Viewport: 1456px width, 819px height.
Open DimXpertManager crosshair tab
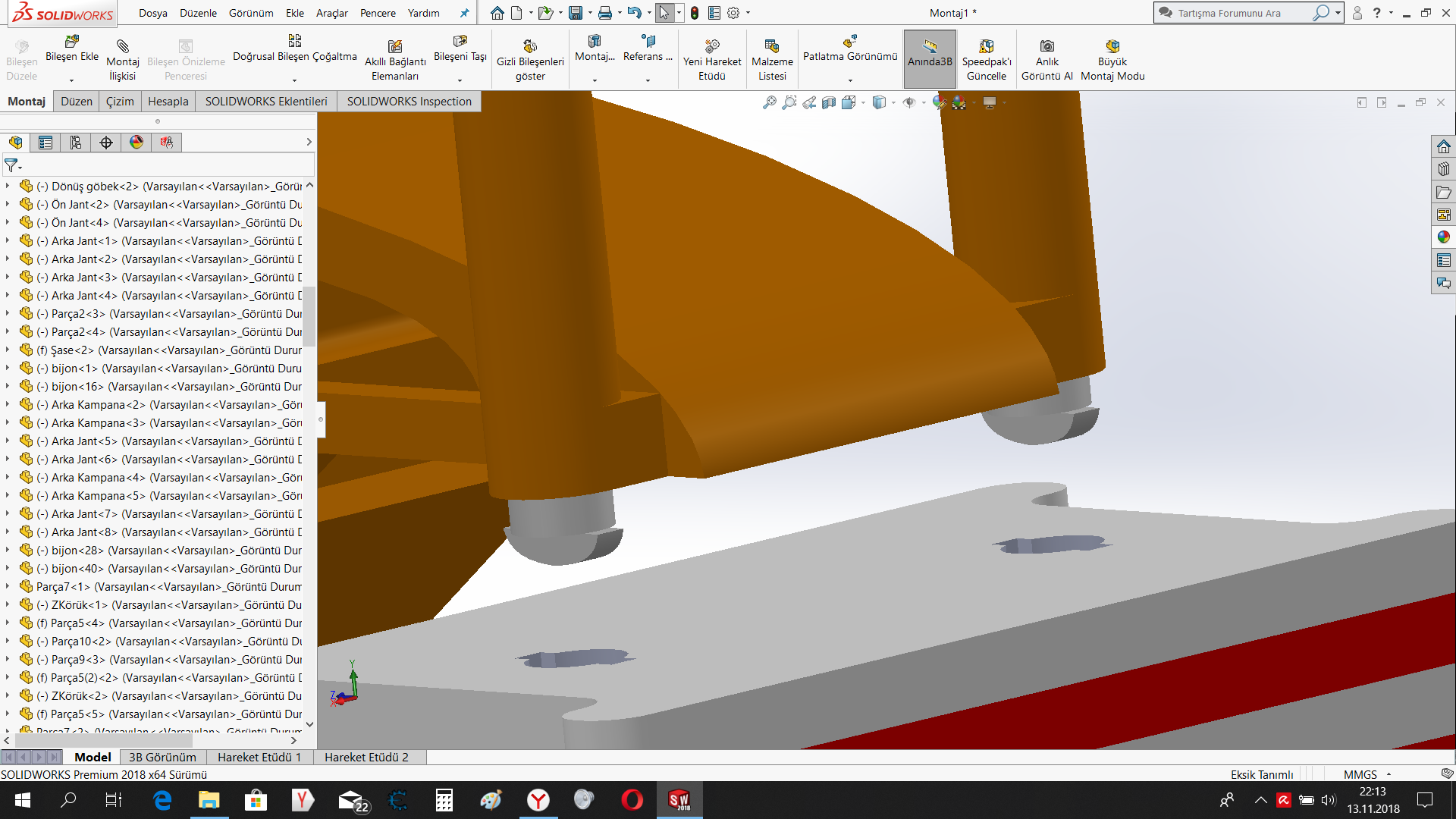click(x=106, y=142)
